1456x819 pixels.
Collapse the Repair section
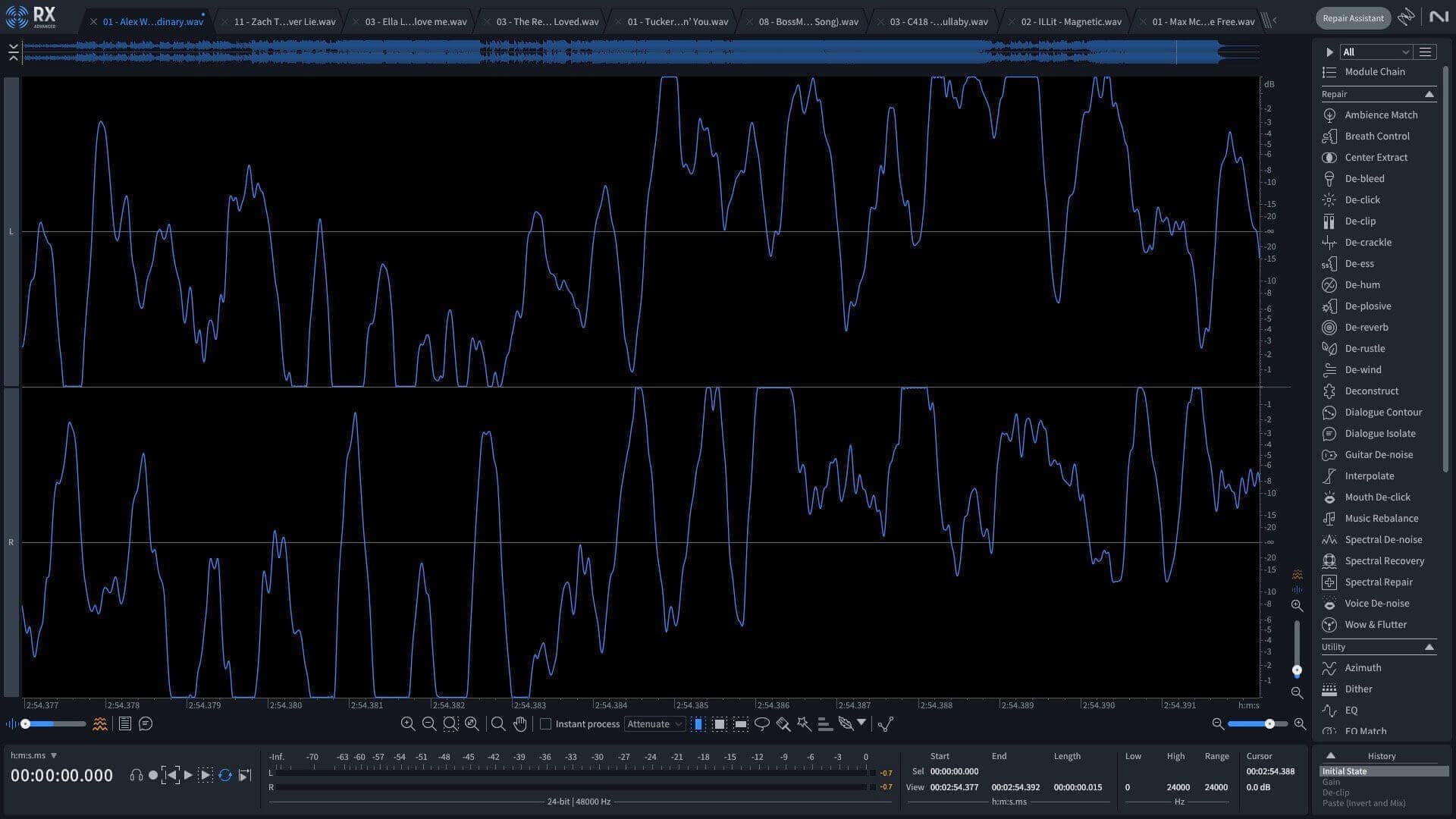click(x=1429, y=94)
